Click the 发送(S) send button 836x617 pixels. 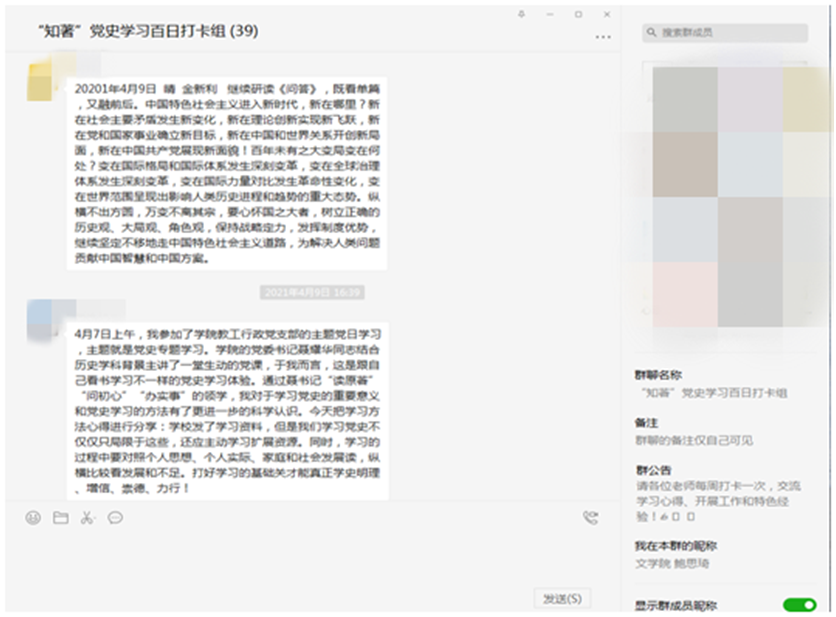(561, 598)
